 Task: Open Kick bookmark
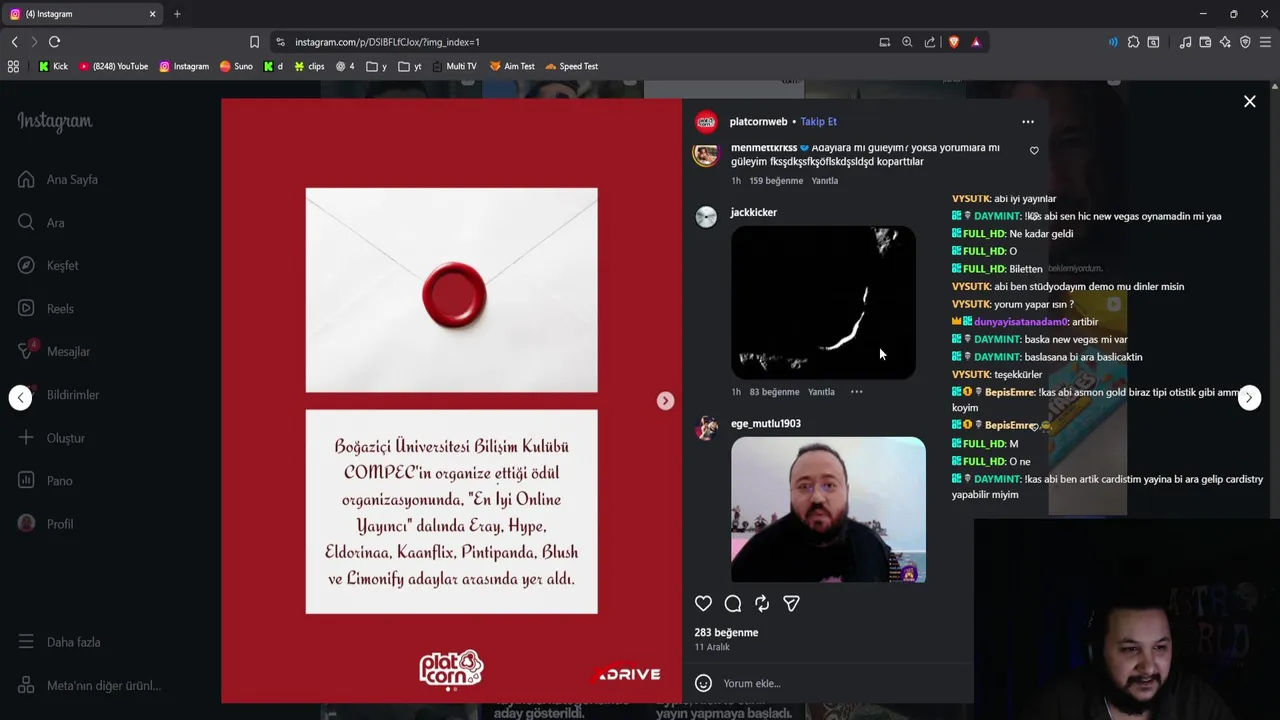click(x=53, y=67)
